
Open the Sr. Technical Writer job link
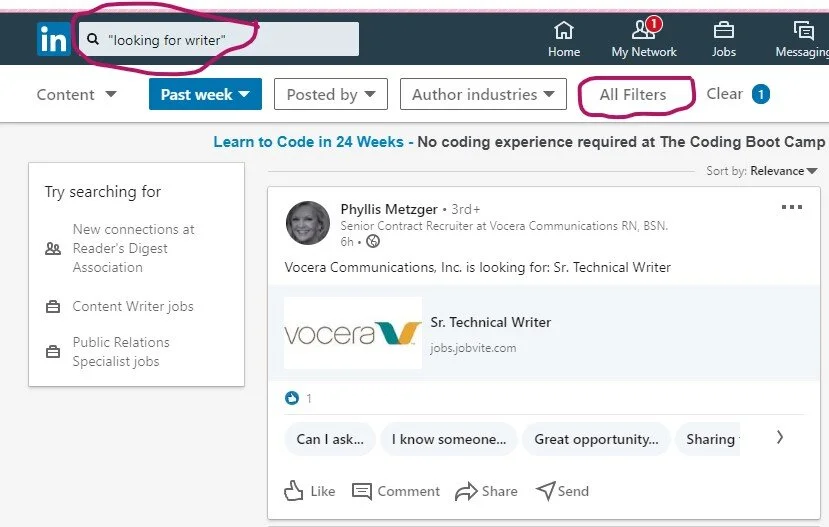tap(491, 322)
